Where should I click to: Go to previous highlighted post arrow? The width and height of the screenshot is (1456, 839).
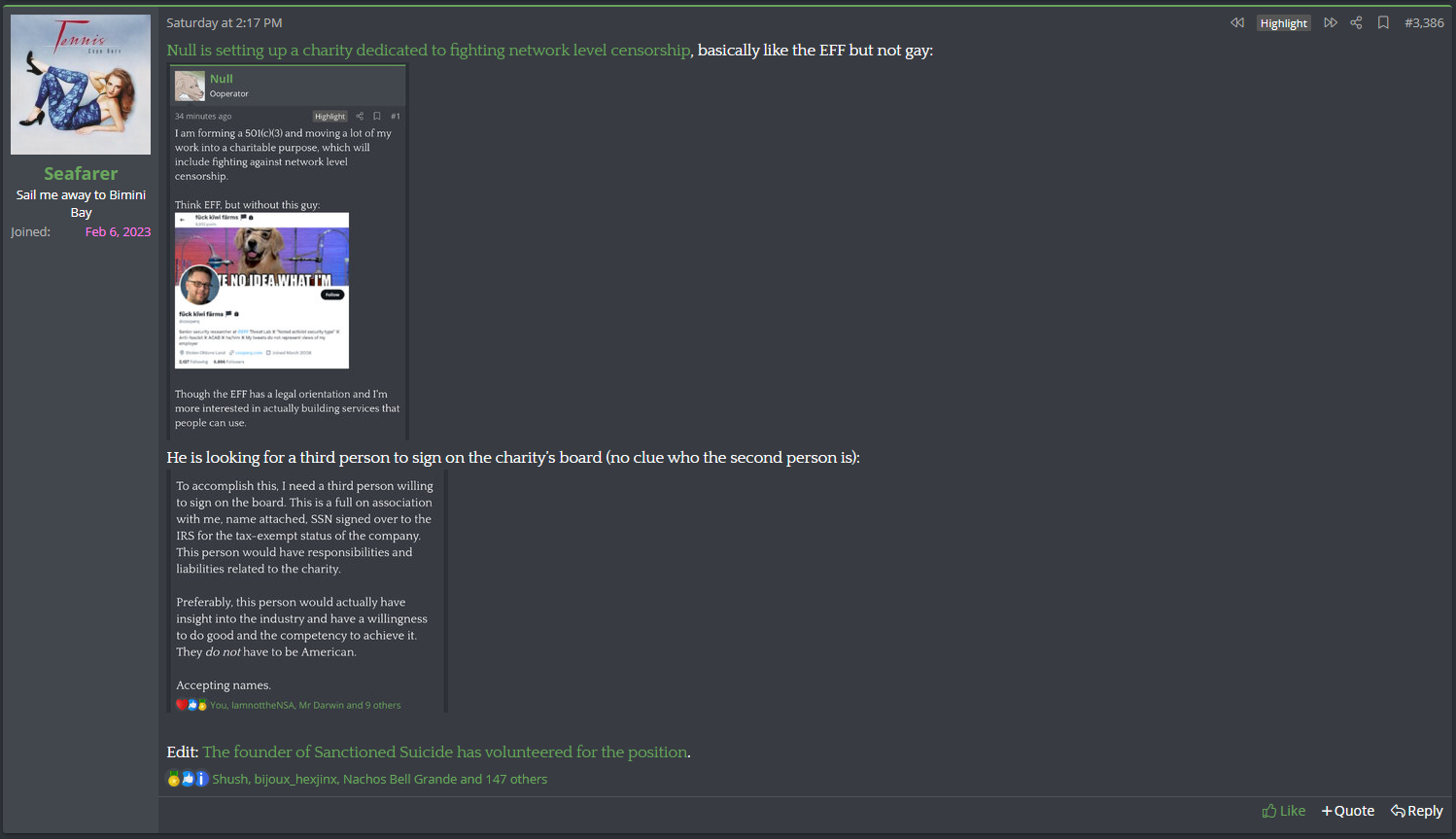click(x=1237, y=22)
